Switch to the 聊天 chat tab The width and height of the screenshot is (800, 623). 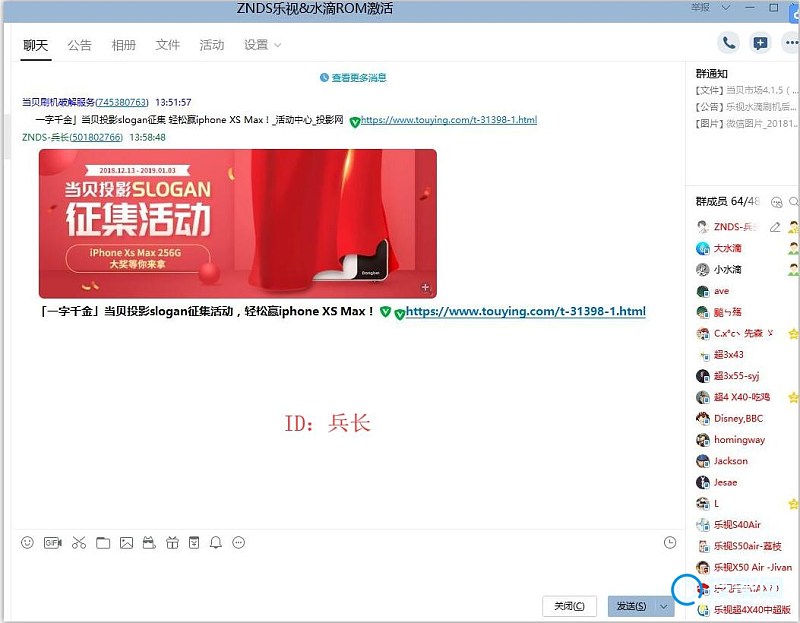[36, 45]
